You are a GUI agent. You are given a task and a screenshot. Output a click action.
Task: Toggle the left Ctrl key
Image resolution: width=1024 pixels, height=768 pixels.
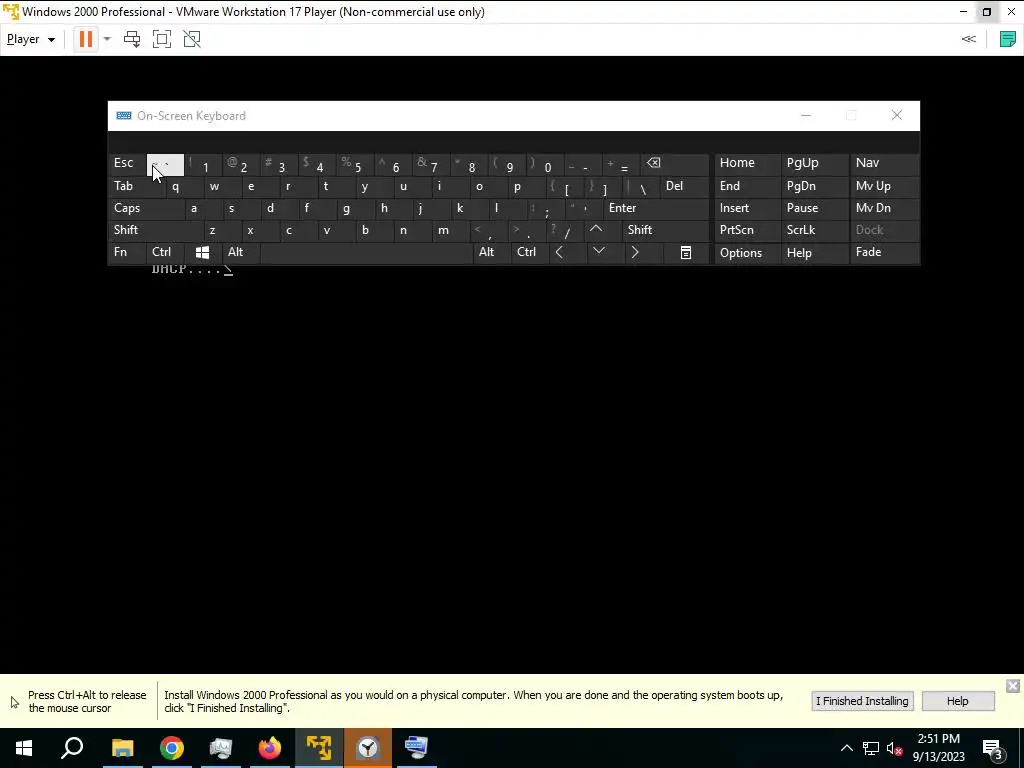tap(166, 253)
